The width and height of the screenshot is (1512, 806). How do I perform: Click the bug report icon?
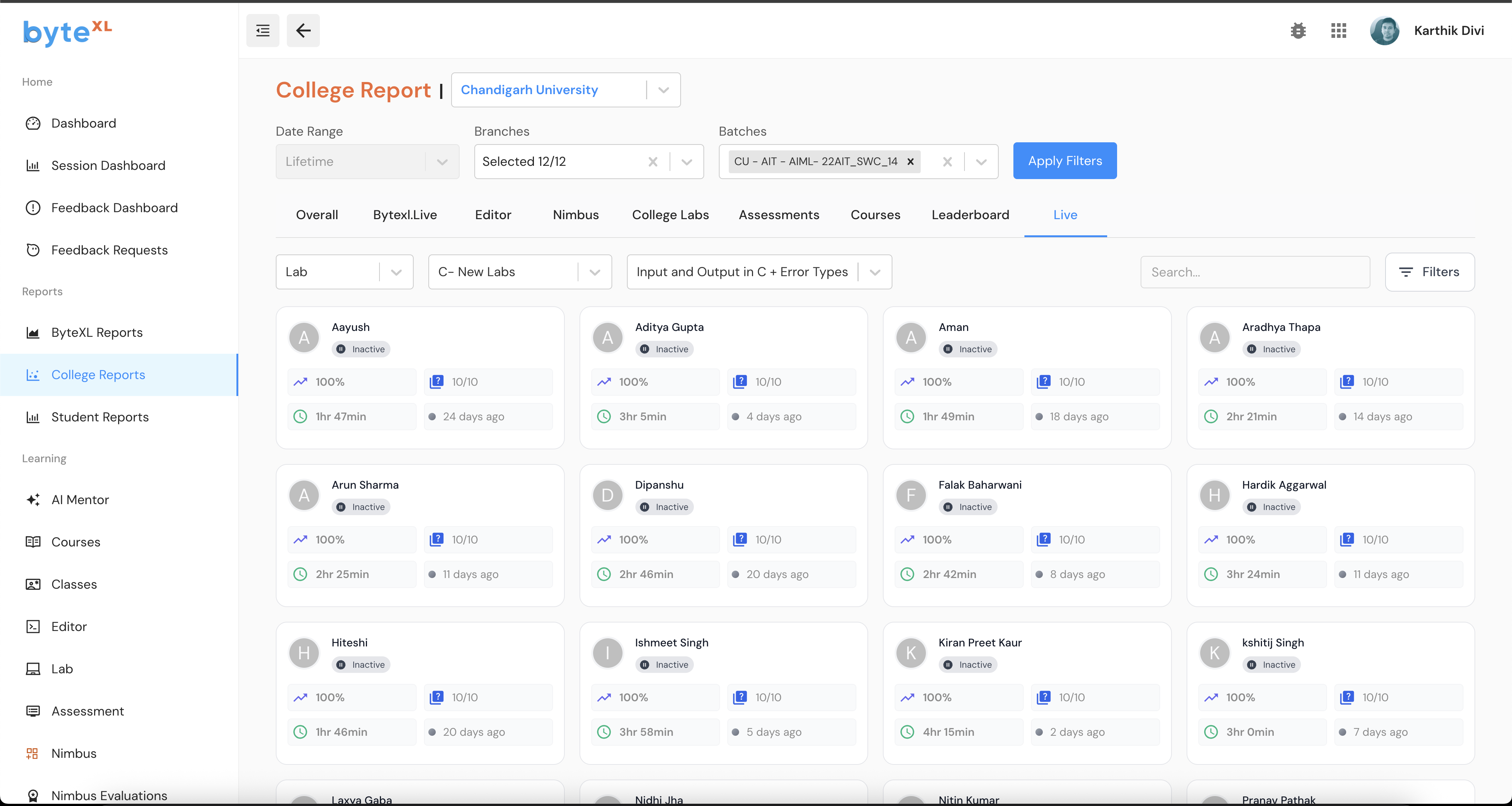tap(1298, 31)
